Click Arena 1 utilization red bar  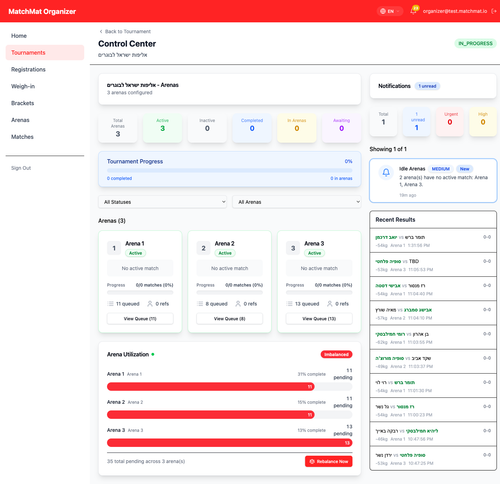point(211,387)
